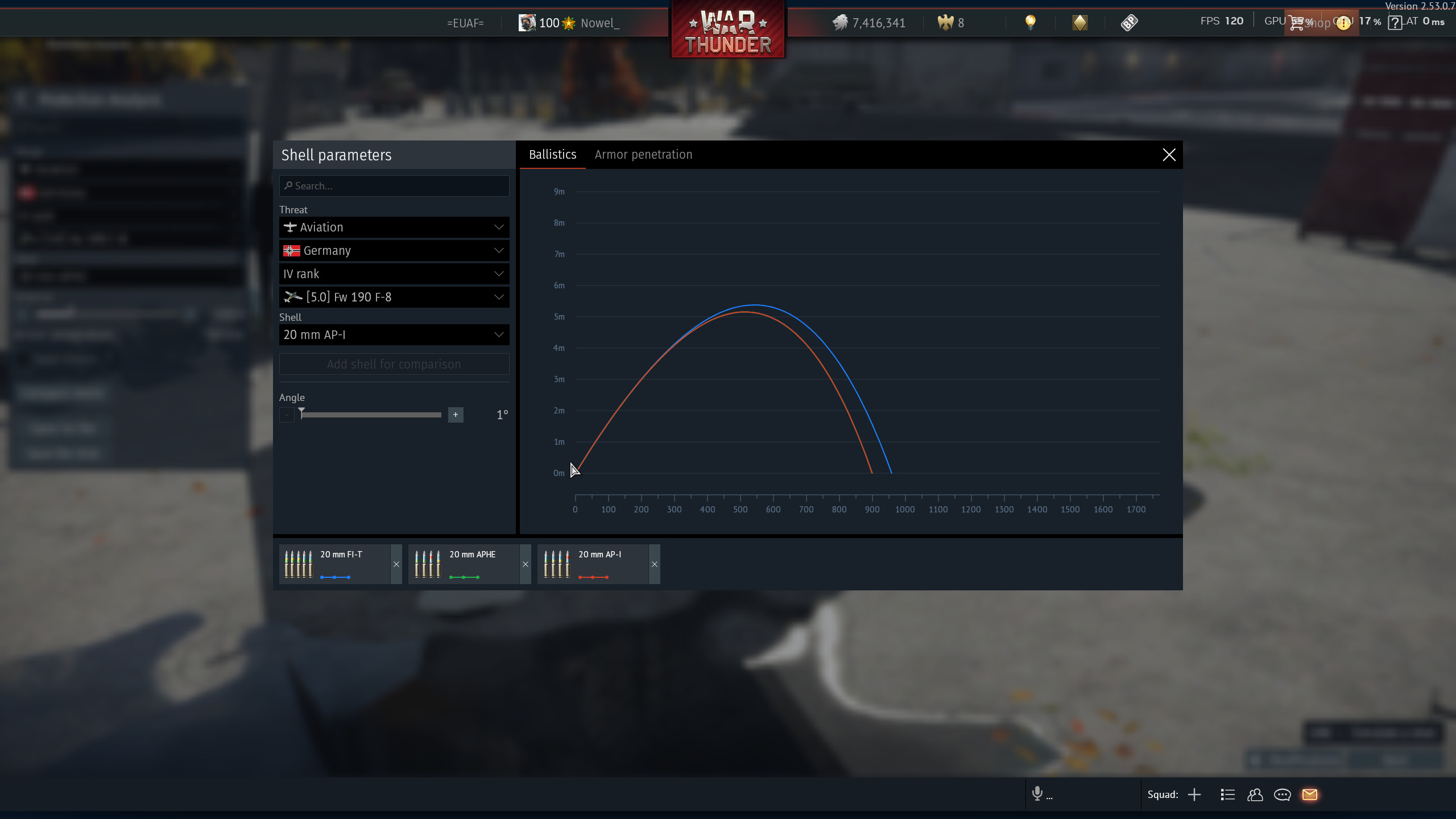This screenshot has width=1456, height=819.
Task: Select the Ballistics tab
Action: point(552,155)
